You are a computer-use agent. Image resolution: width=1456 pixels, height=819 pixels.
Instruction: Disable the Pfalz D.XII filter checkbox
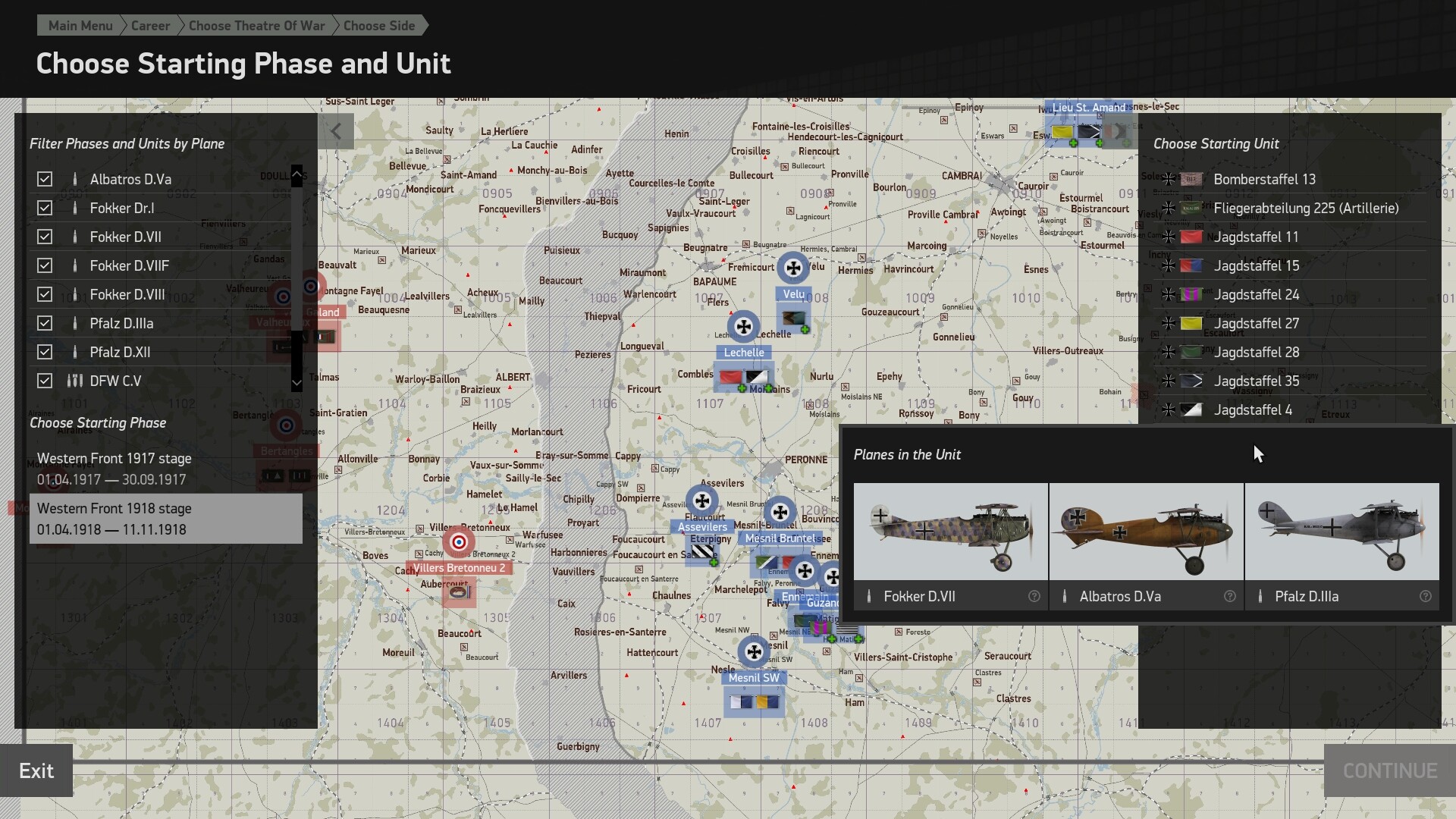coord(45,351)
